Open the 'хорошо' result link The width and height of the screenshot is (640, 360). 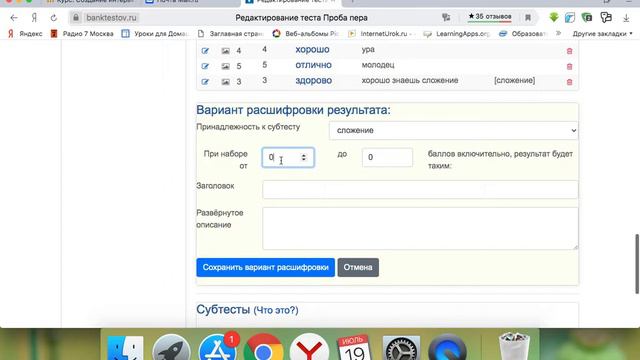click(x=312, y=49)
